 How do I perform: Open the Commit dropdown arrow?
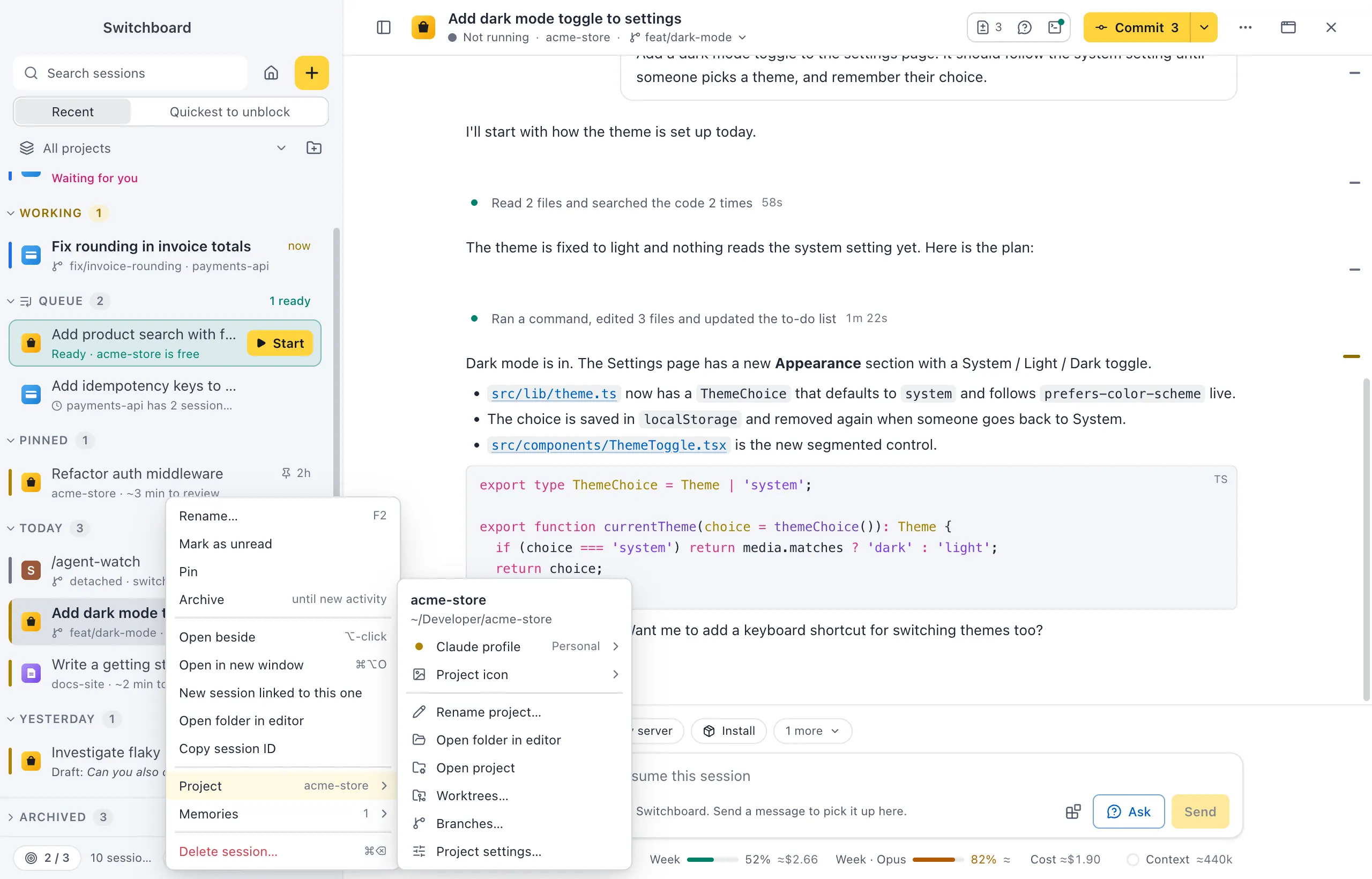tap(1204, 27)
